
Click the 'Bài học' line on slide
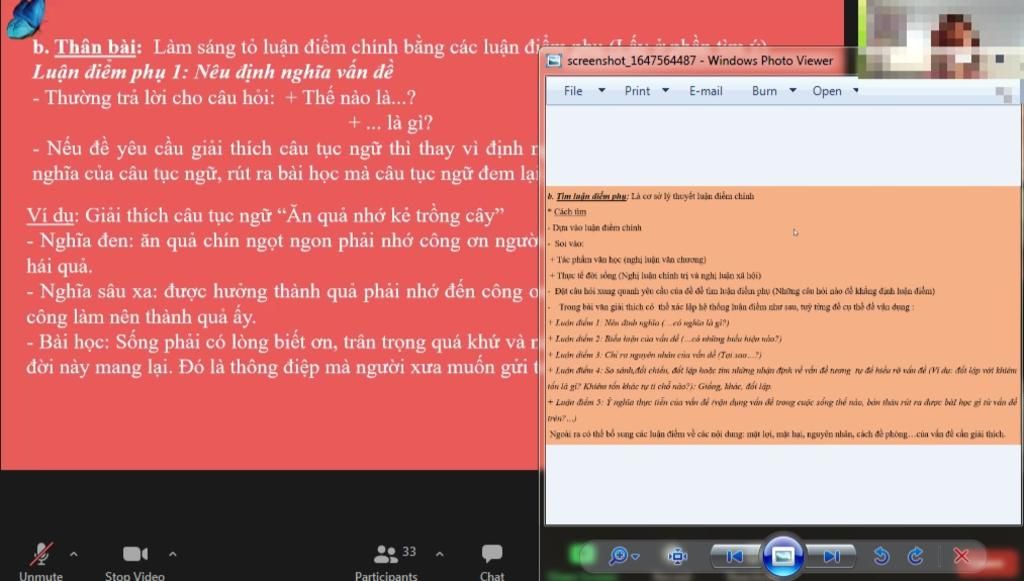tap(282, 342)
